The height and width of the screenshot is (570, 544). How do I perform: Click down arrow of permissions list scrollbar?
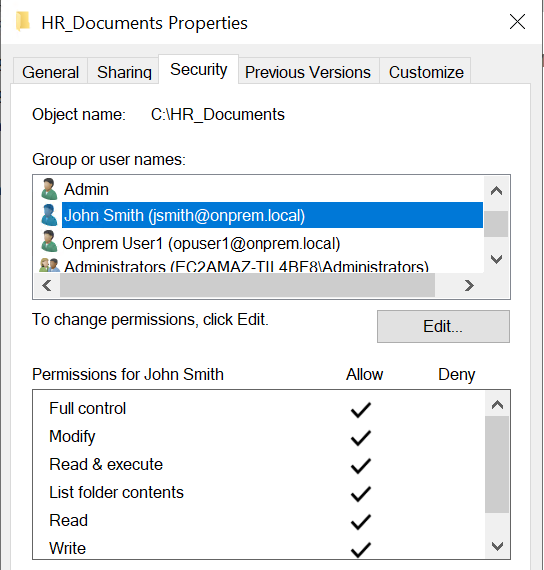point(497,545)
